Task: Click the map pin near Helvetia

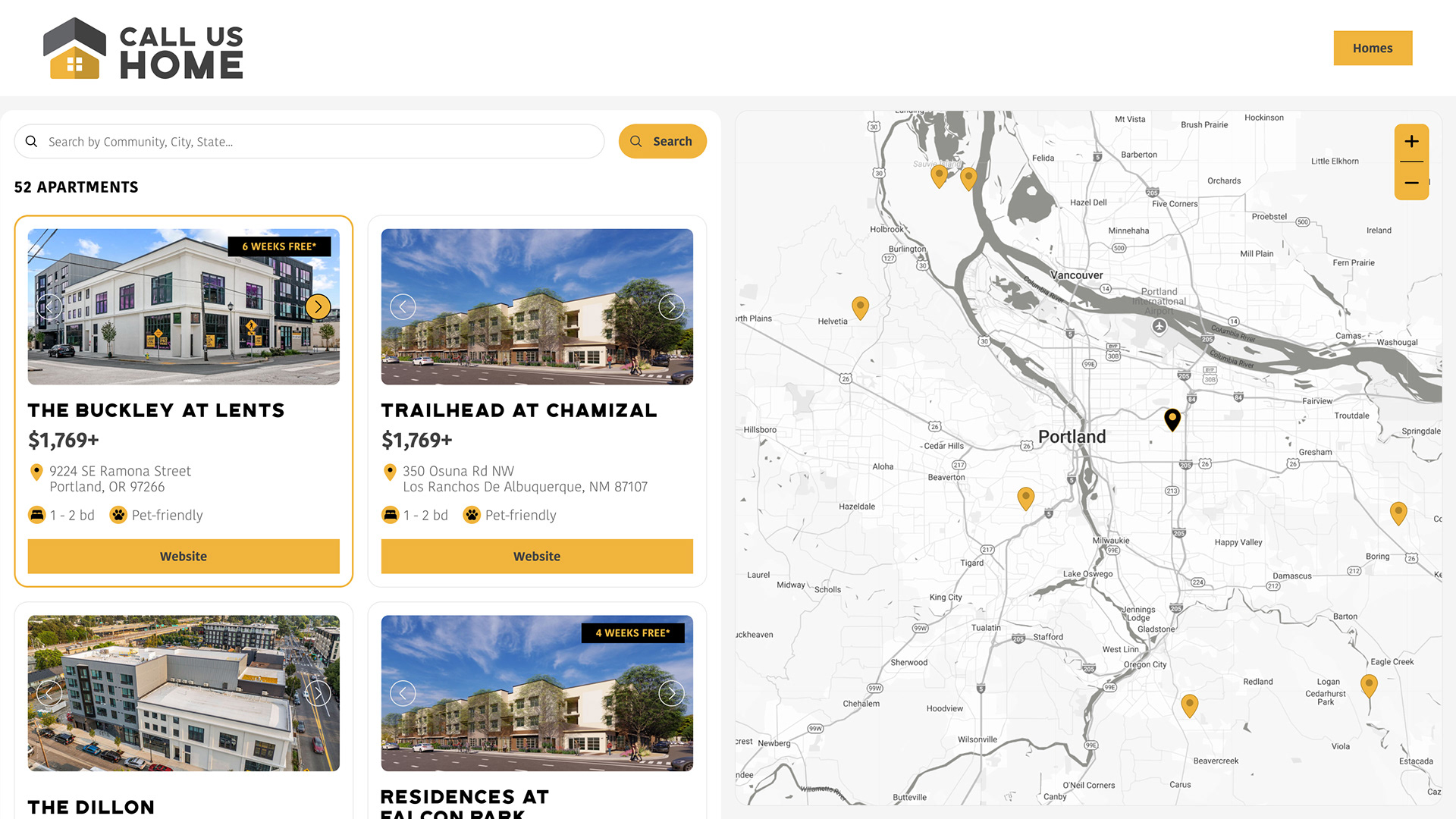Action: click(x=860, y=307)
